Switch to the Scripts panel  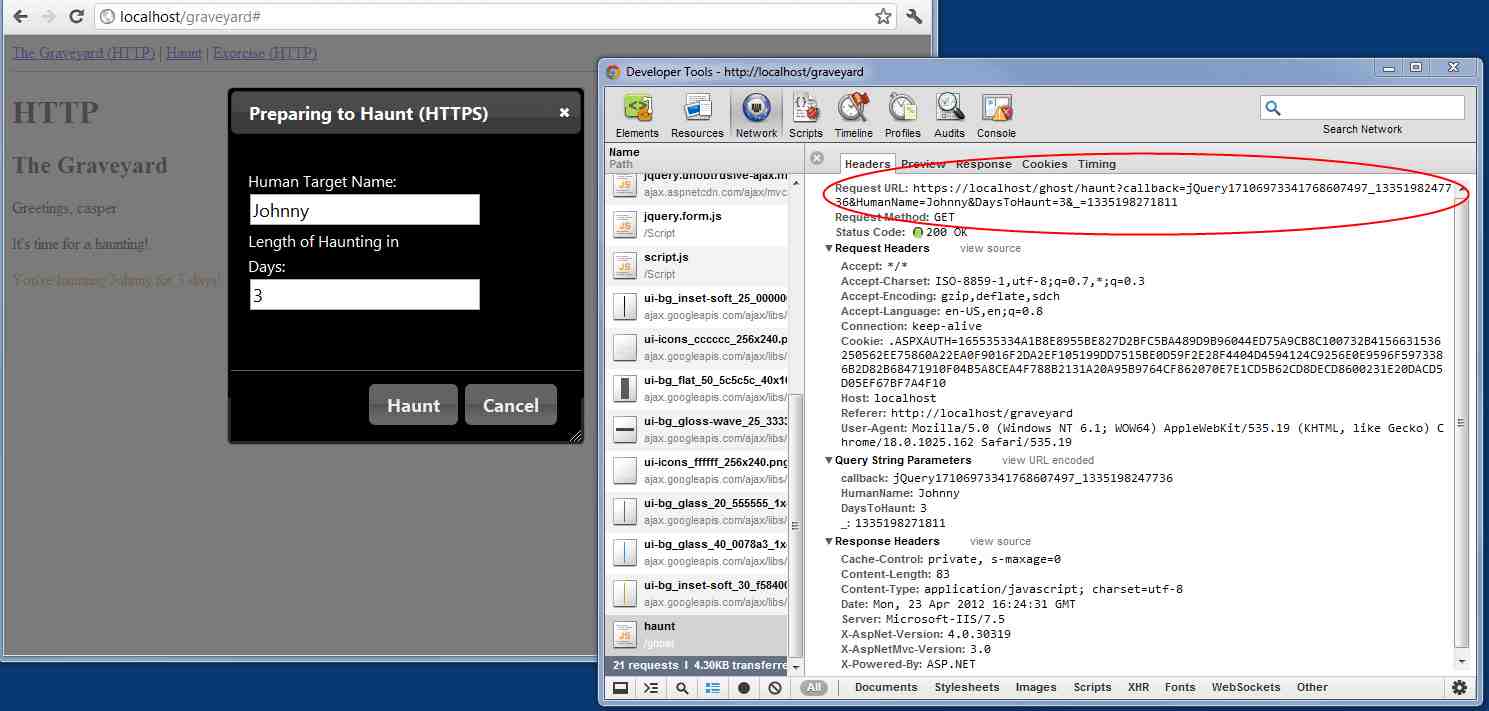click(805, 115)
